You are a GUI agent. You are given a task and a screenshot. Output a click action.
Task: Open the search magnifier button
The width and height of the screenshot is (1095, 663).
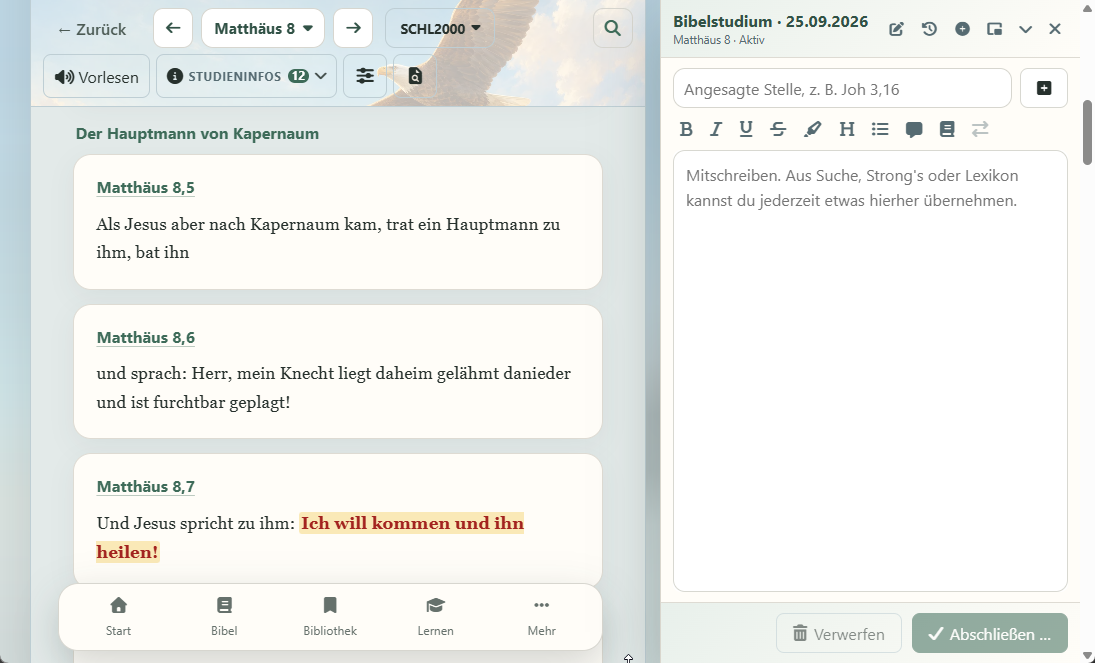[612, 28]
